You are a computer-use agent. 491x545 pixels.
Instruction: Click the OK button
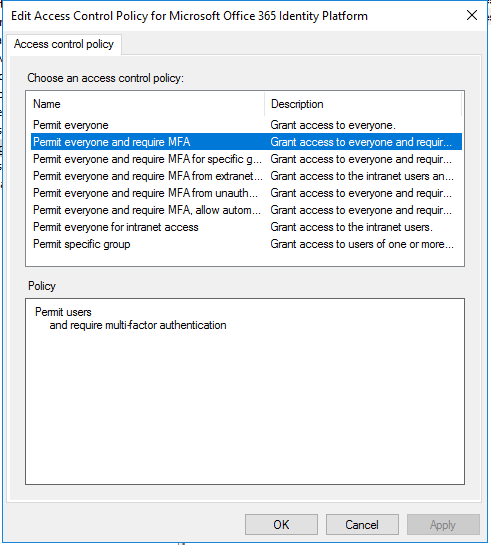click(x=281, y=524)
